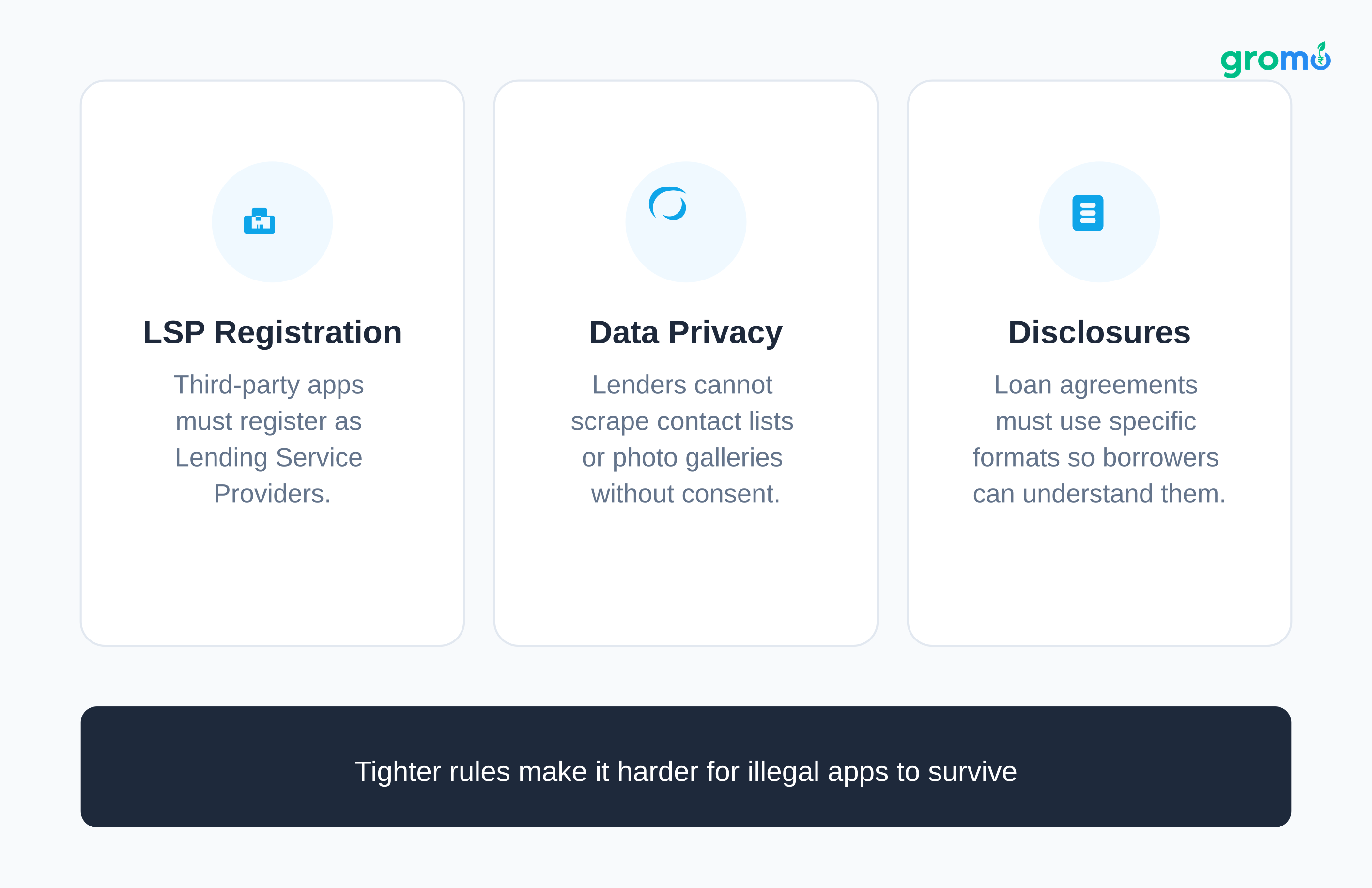
Task: Click the 'Tighter rules' banner text
Action: point(685,772)
